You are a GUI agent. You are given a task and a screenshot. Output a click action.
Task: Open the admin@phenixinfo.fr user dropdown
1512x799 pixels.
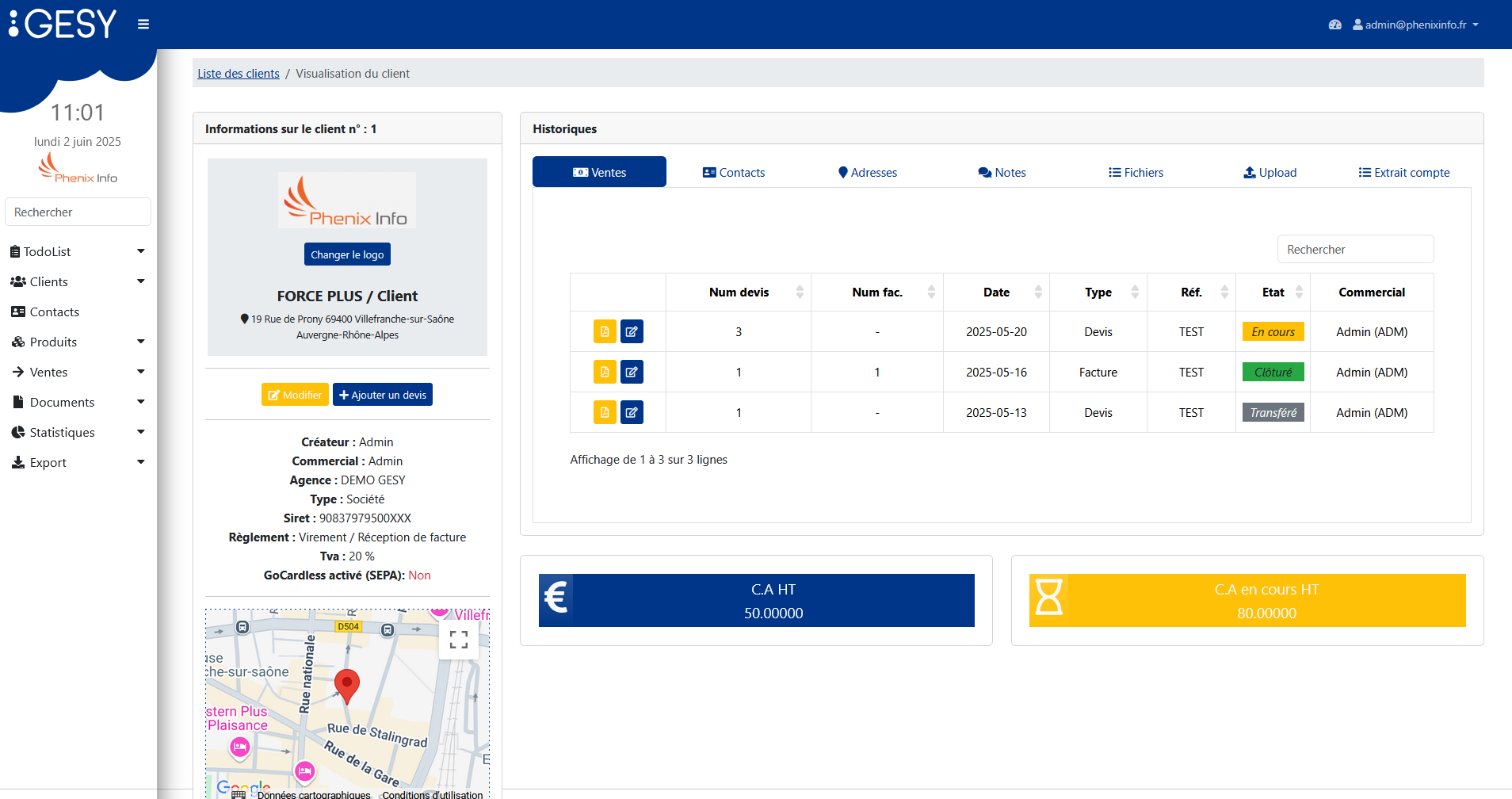1415,25
